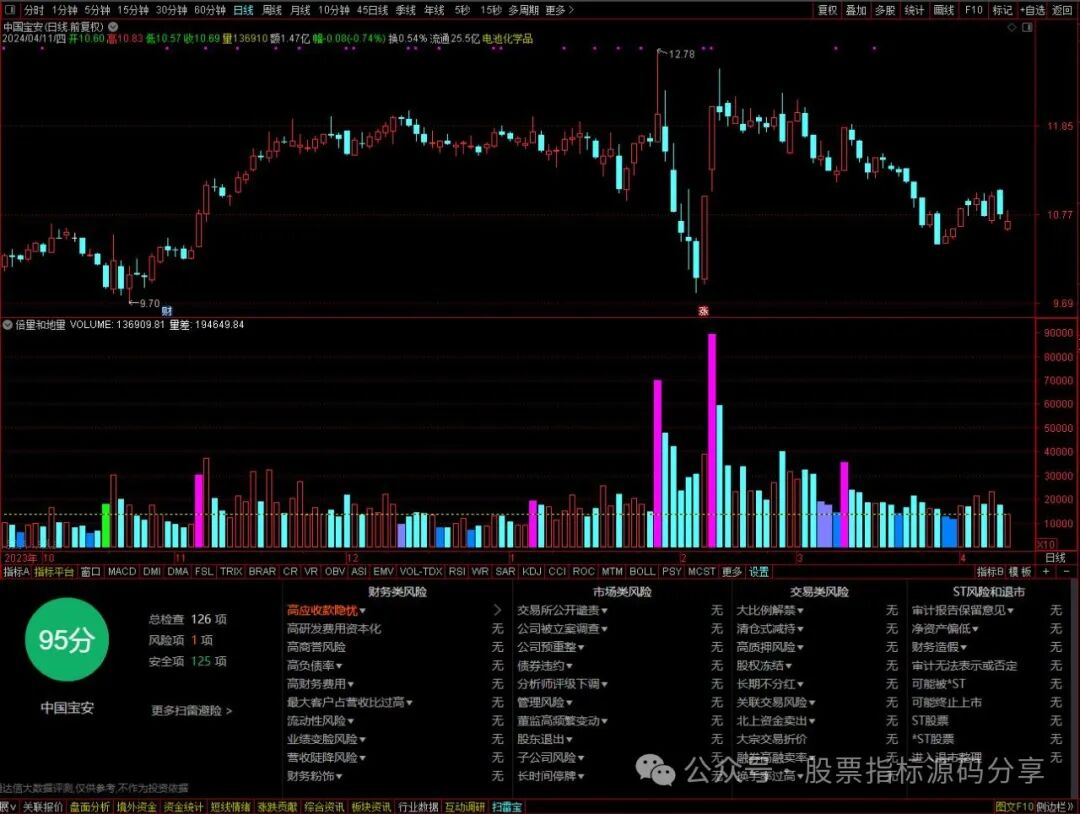
Task: Show 更多 indicators in indicator bar
Action: coord(731,572)
